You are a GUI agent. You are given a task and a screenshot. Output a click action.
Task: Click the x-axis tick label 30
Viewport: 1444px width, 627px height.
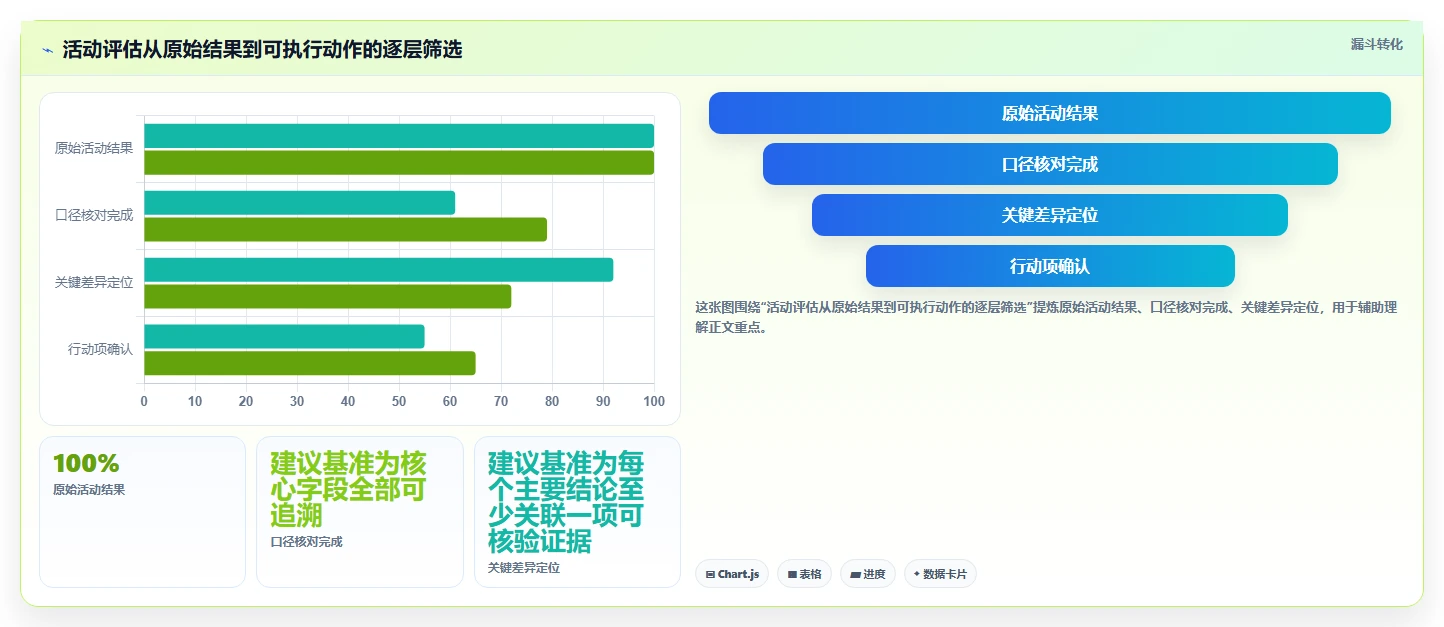(297, 402)
